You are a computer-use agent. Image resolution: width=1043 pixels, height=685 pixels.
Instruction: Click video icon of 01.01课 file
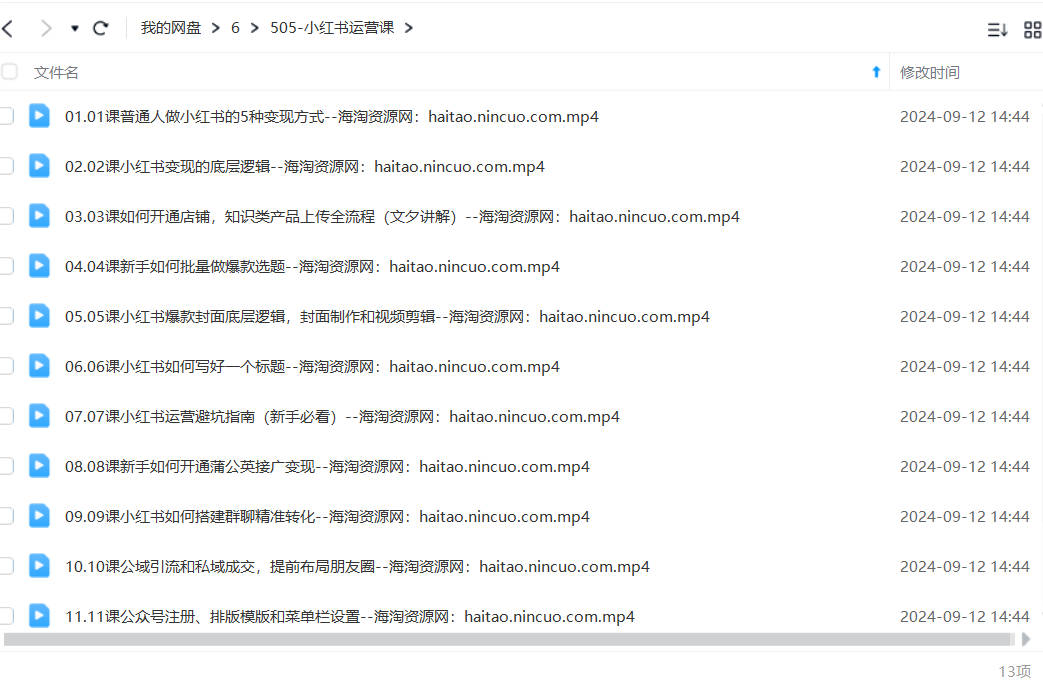tap(39, 116)
